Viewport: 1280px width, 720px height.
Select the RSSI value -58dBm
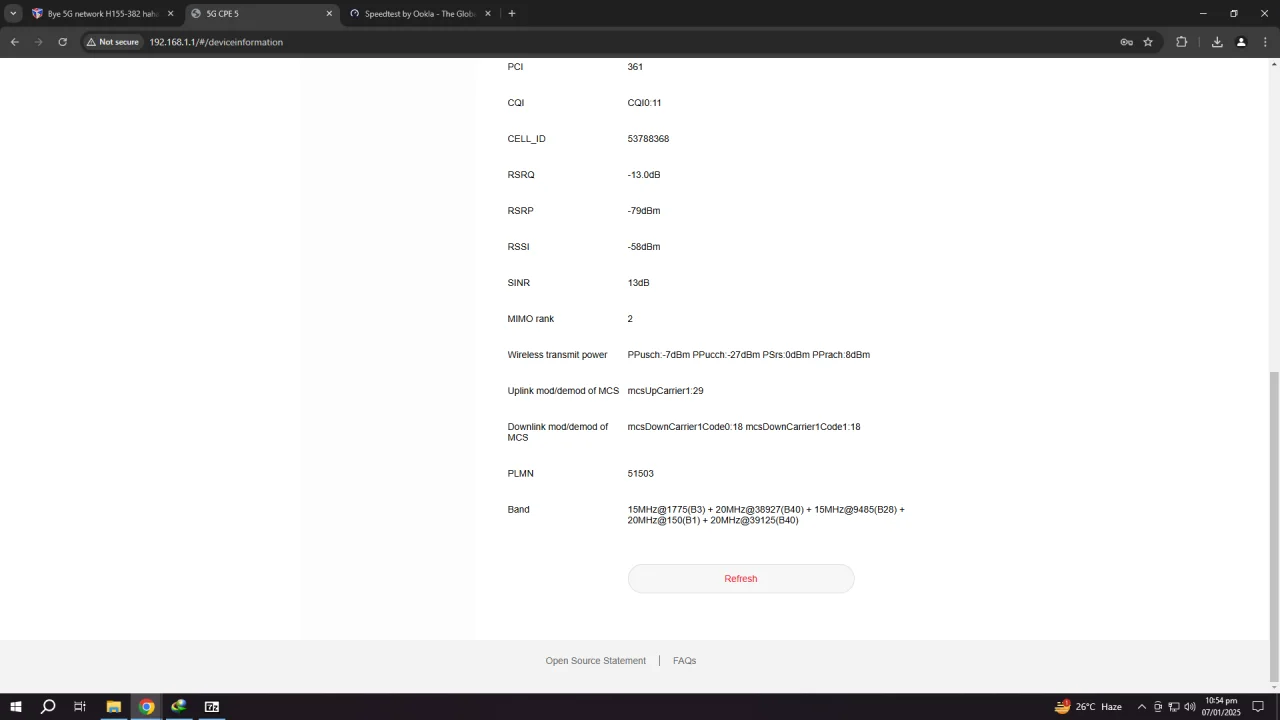644,247
